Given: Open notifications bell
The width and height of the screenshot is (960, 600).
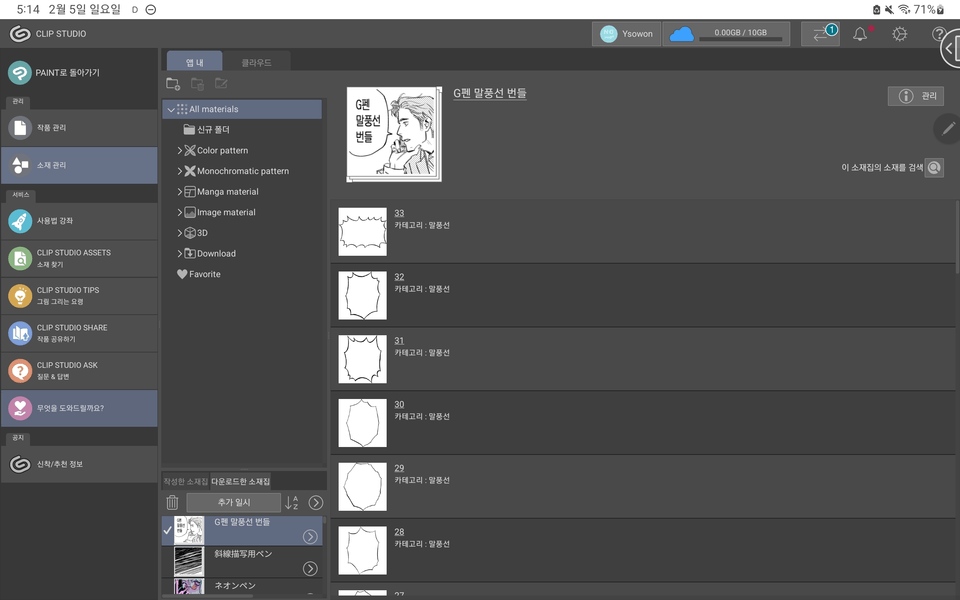Looking at the screenshot, I should click(860, 34).
